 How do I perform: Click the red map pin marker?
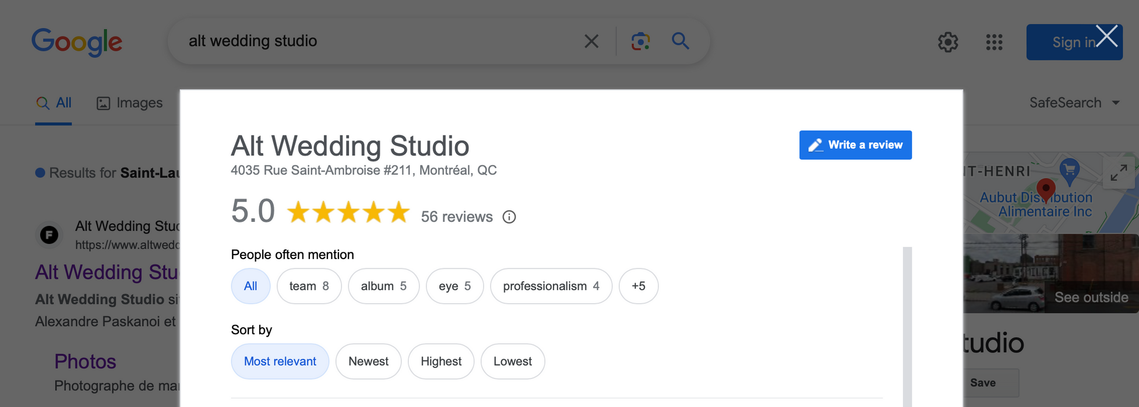click(x=1045, y=190)
